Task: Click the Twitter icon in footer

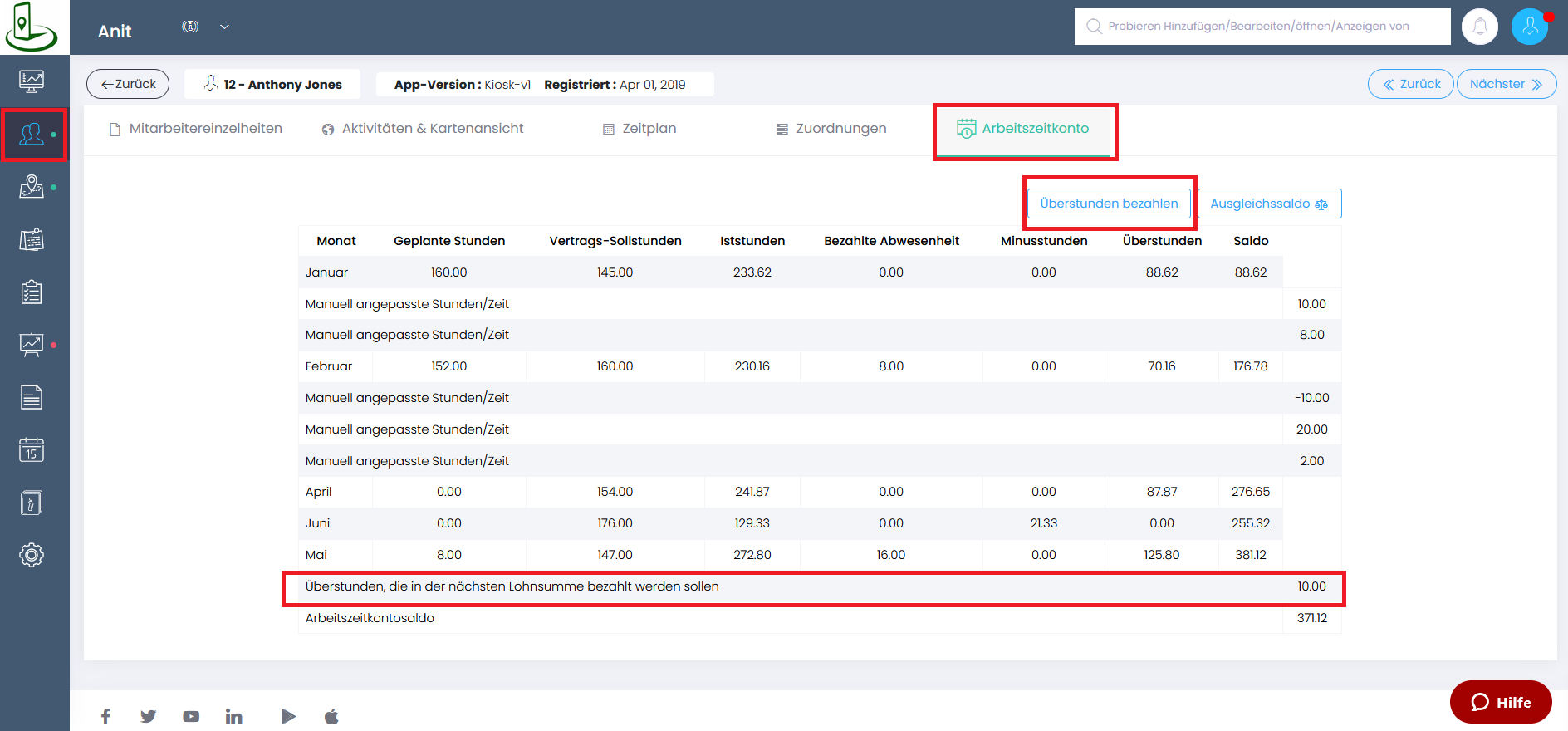Action: pos(149,716)
